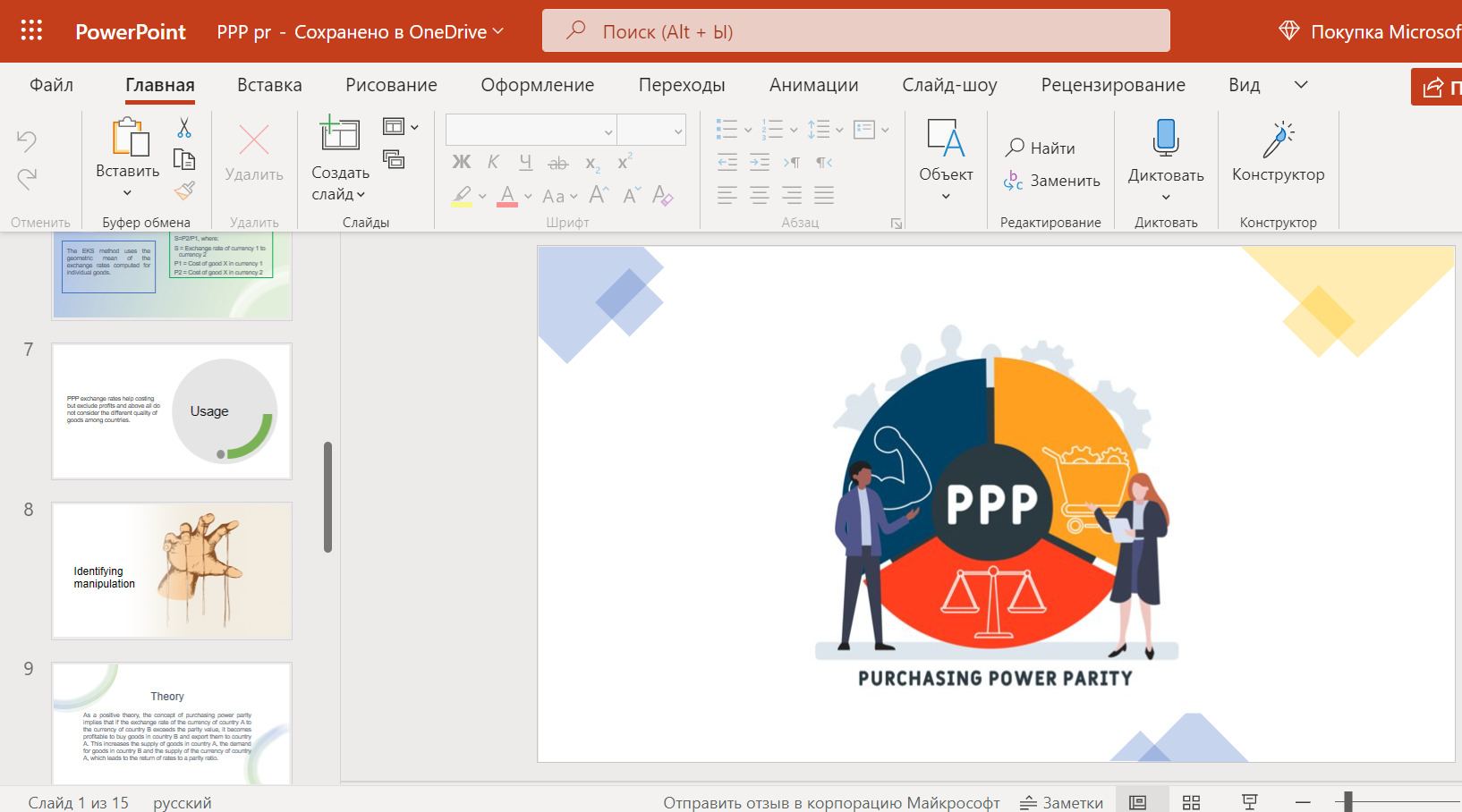The image size is (1462, 812).
Task: Click the Format Painter brush icon
Action: tap(184, 190)
